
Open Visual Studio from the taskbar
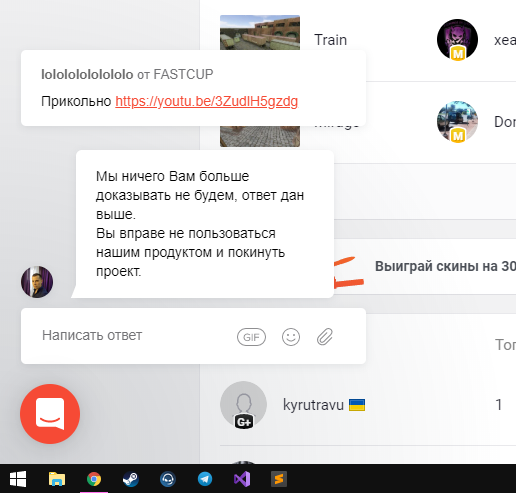242,479
